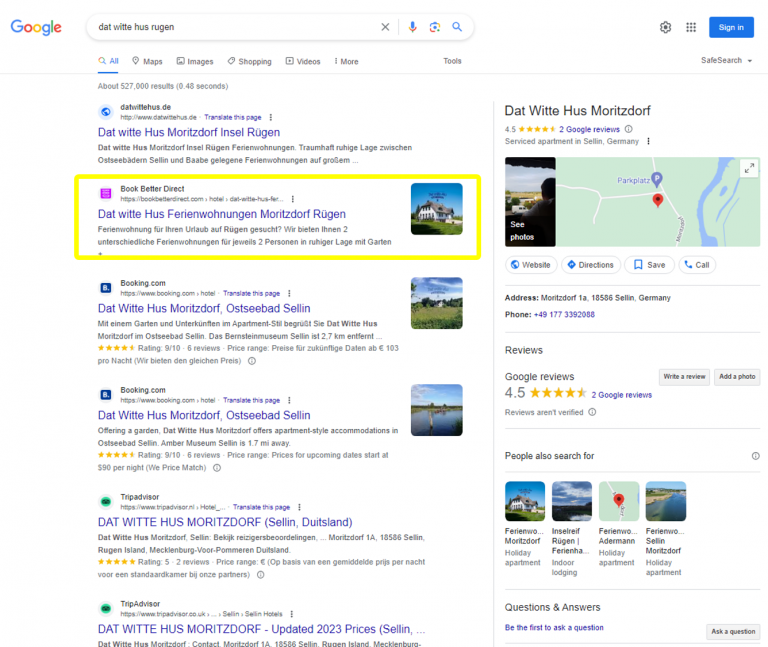Open more options for second Booking.com result
This screenshot has width=768, height=647.
tap(289, 400)
